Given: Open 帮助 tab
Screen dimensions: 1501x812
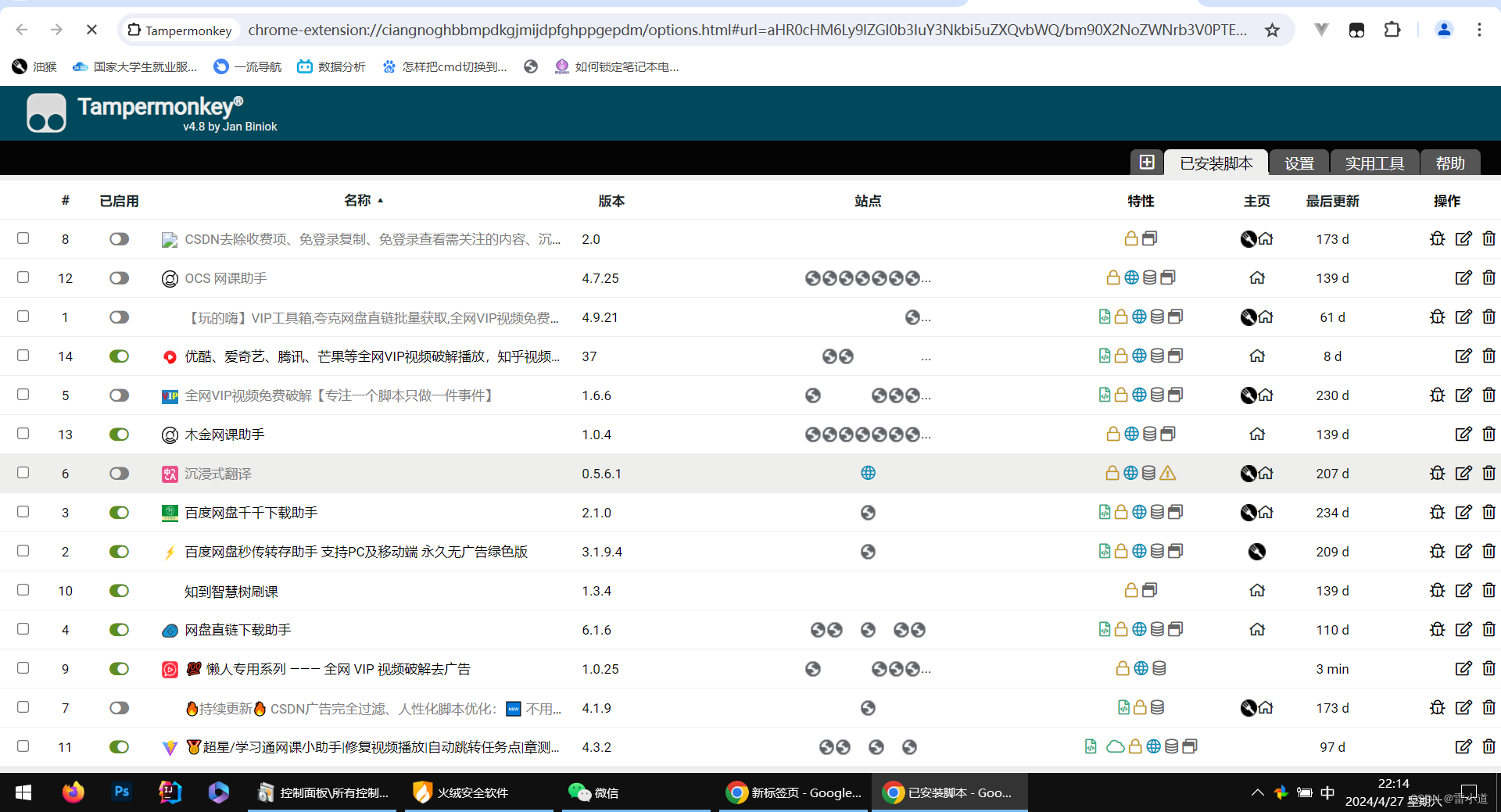Looking at the screenshot, I should [x=1450, y=163].
